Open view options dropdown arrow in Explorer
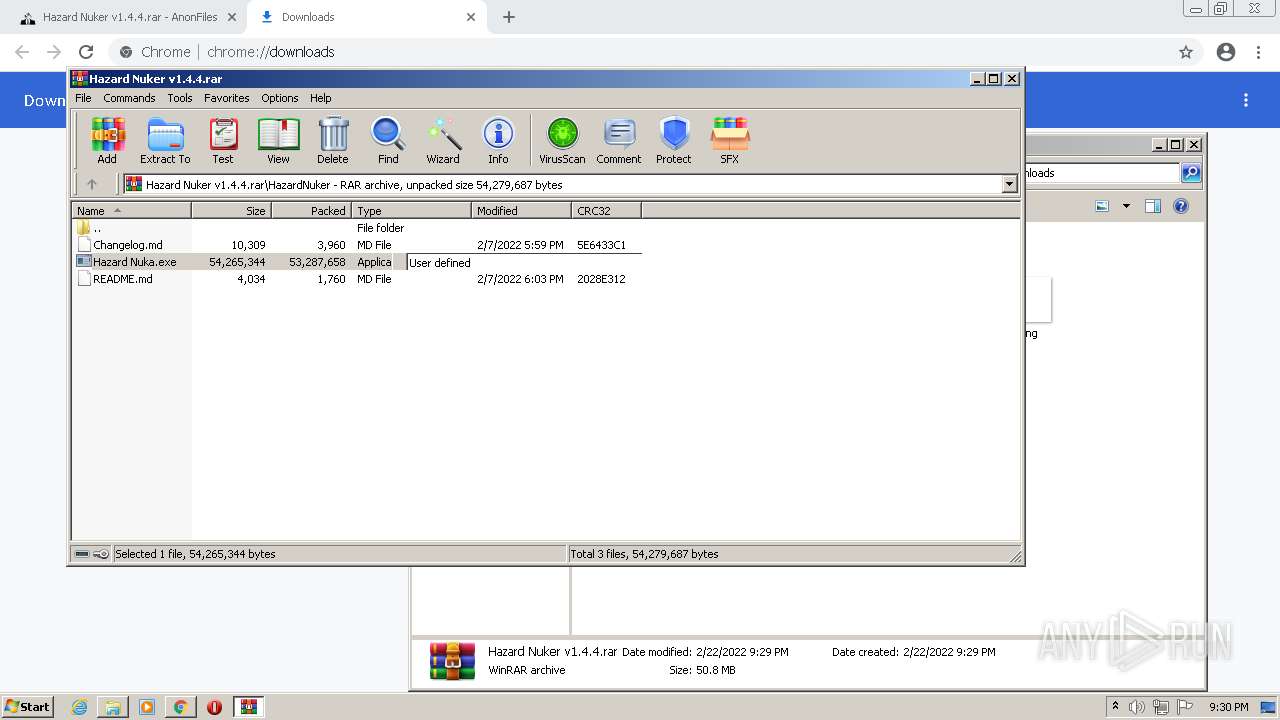Viewport: 1280px width, 720px height. point(1126,206)
